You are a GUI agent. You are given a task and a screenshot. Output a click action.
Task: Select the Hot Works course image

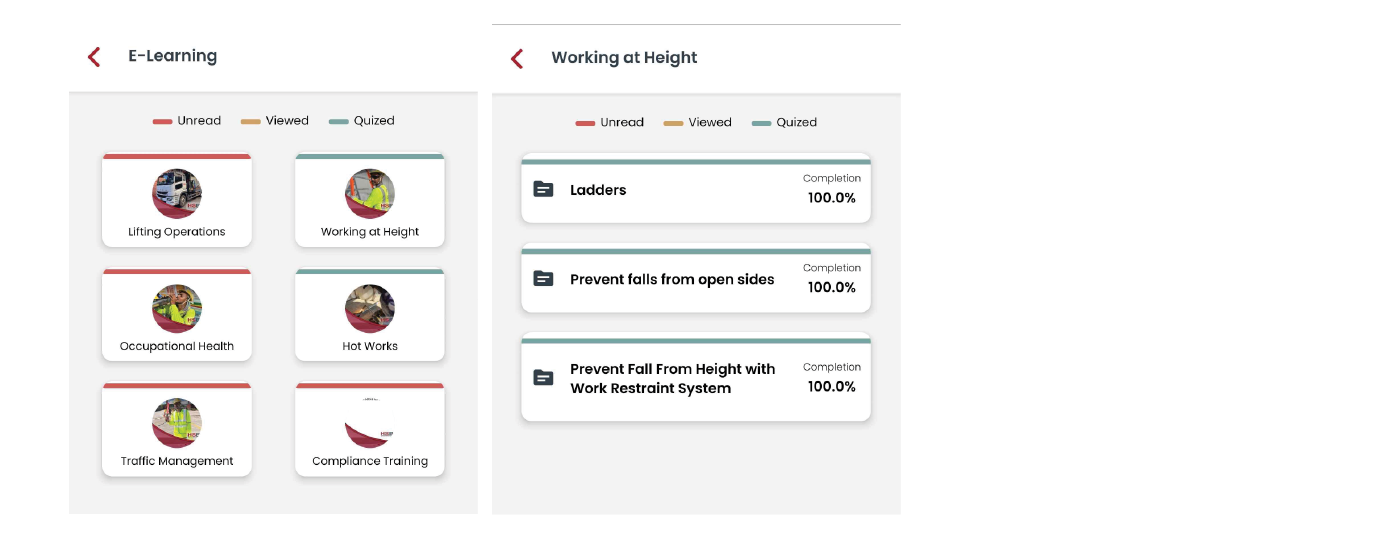coord(370,308)
